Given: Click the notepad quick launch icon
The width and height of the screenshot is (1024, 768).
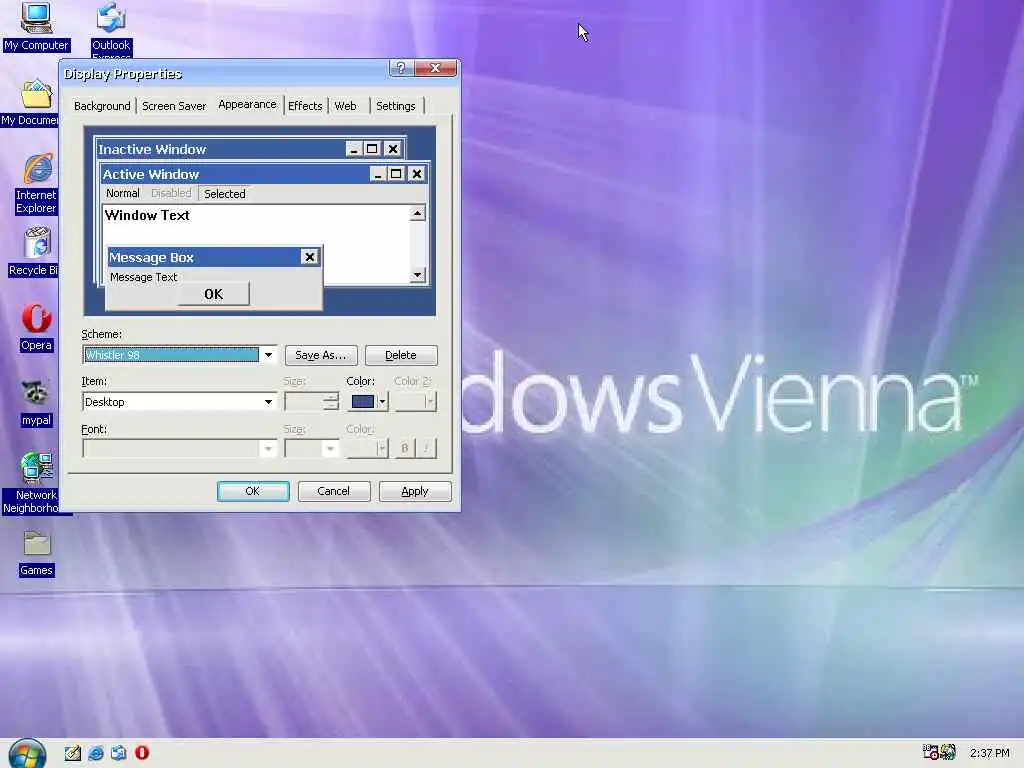Looking at the screenshot, I should click(x=72, y=753).
